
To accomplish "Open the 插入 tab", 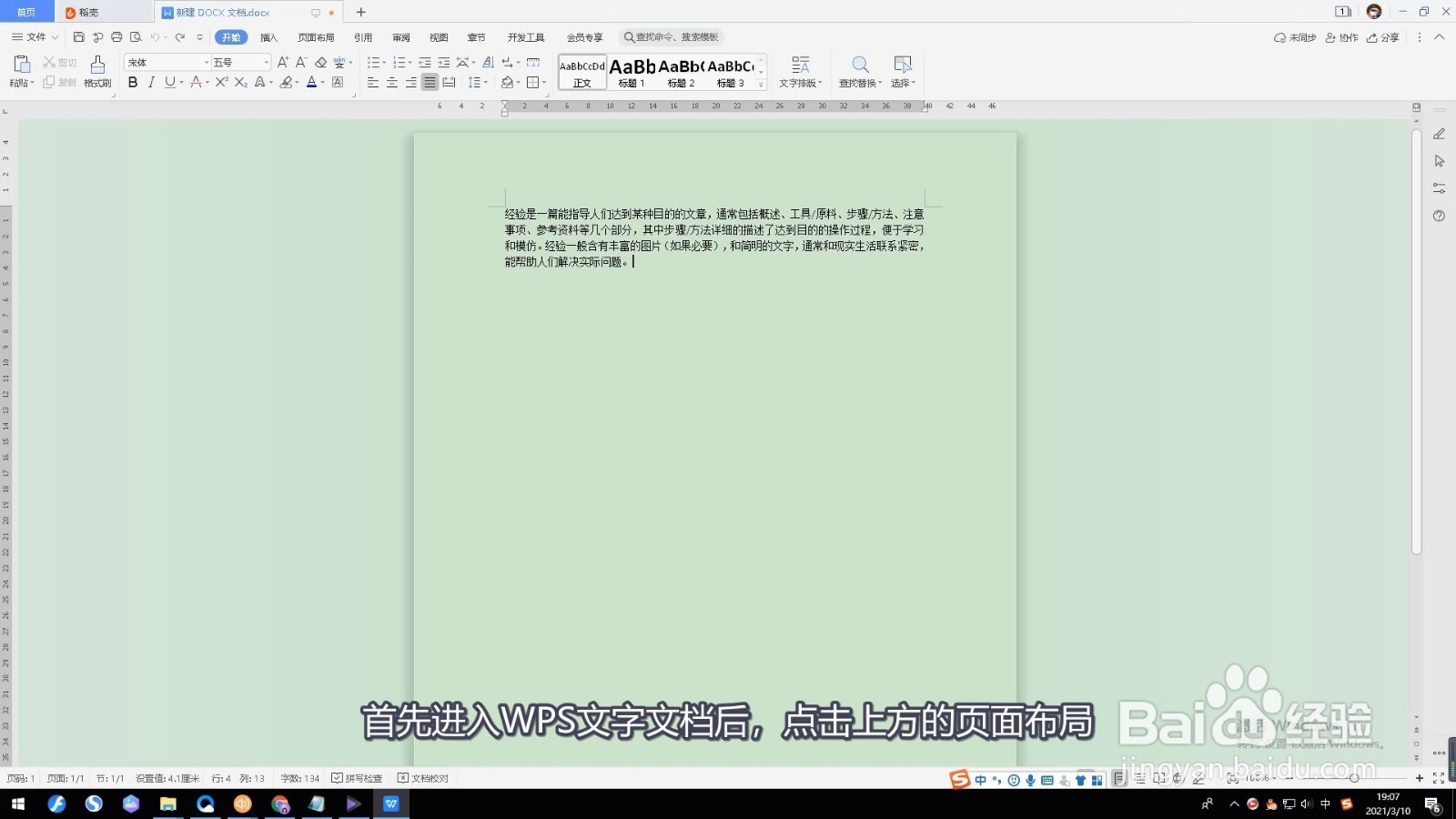I will pos(268,37).
